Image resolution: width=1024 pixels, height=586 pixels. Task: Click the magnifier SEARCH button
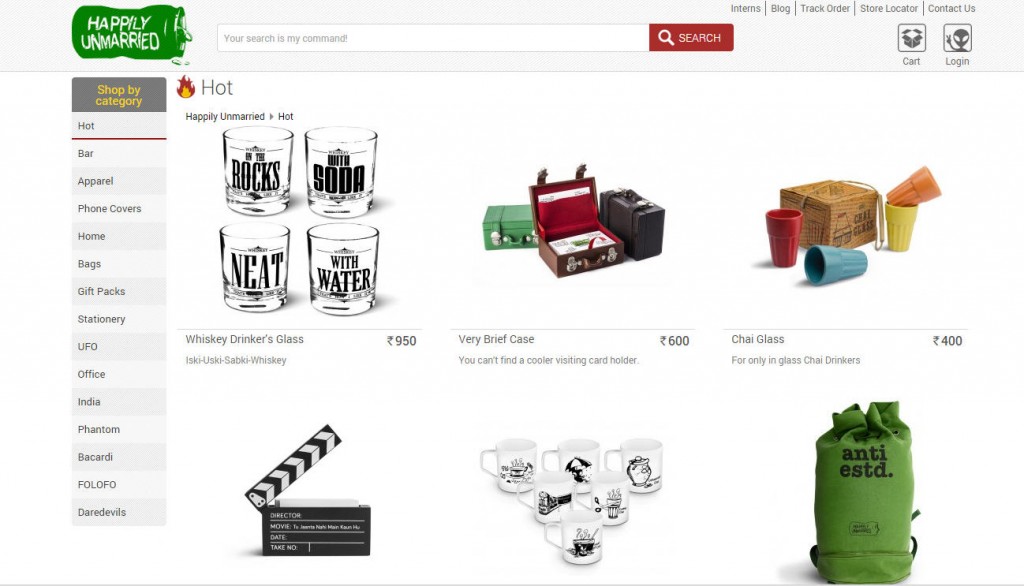[x=691, y=38]
